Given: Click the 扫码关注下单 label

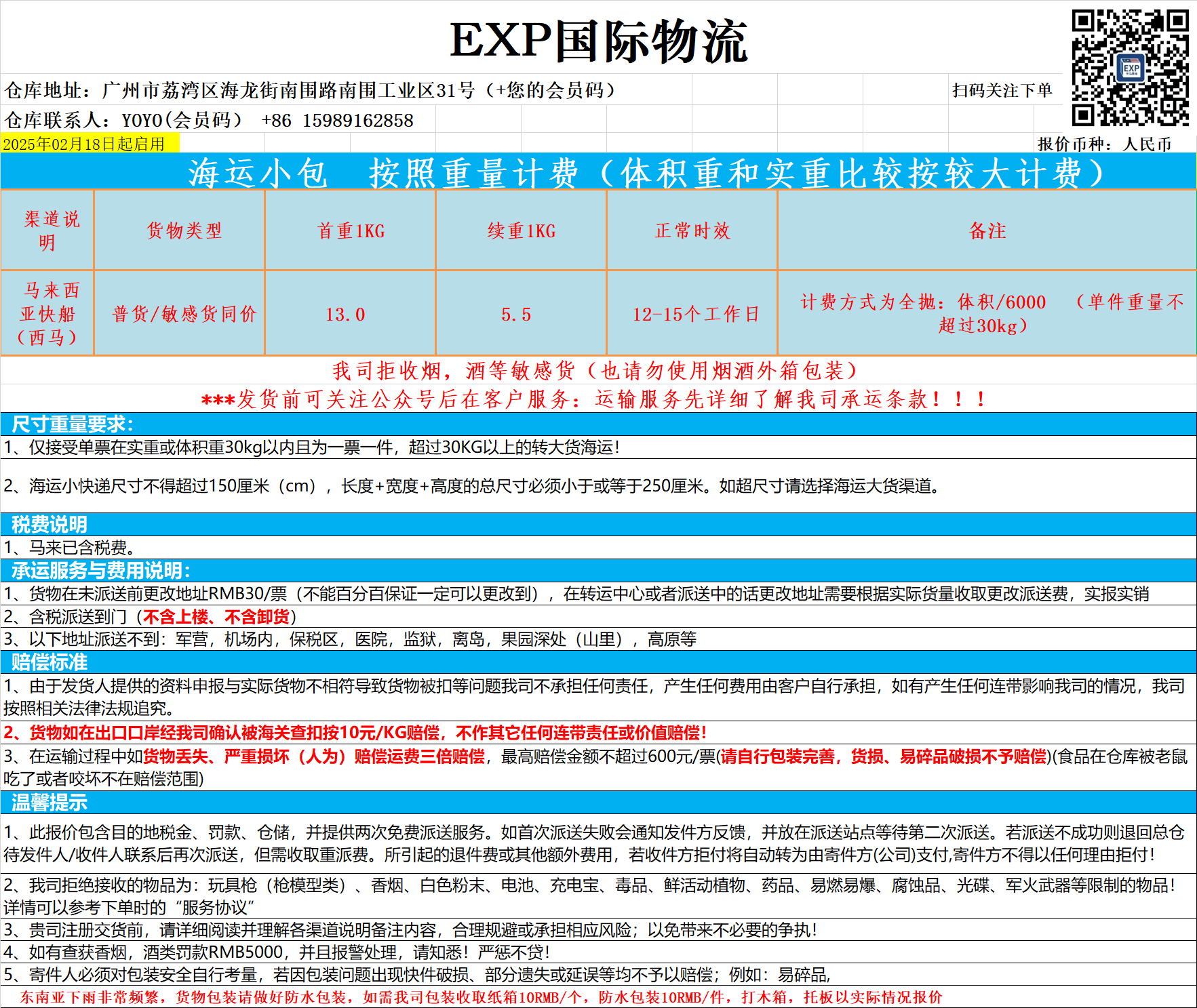Looking at the screenshot, I should pos(1002,90).
